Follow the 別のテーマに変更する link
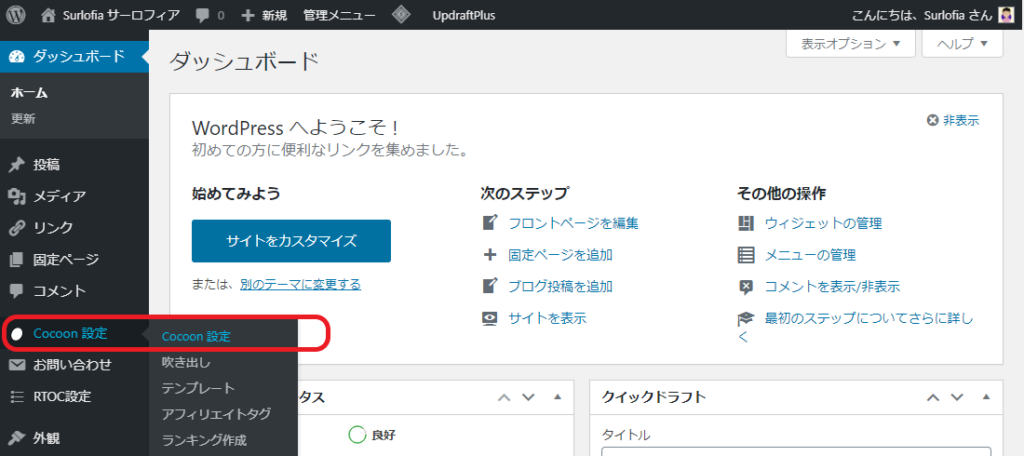Image resolution: width=1024 pixels, height=456 pixels. coord(300,284)
